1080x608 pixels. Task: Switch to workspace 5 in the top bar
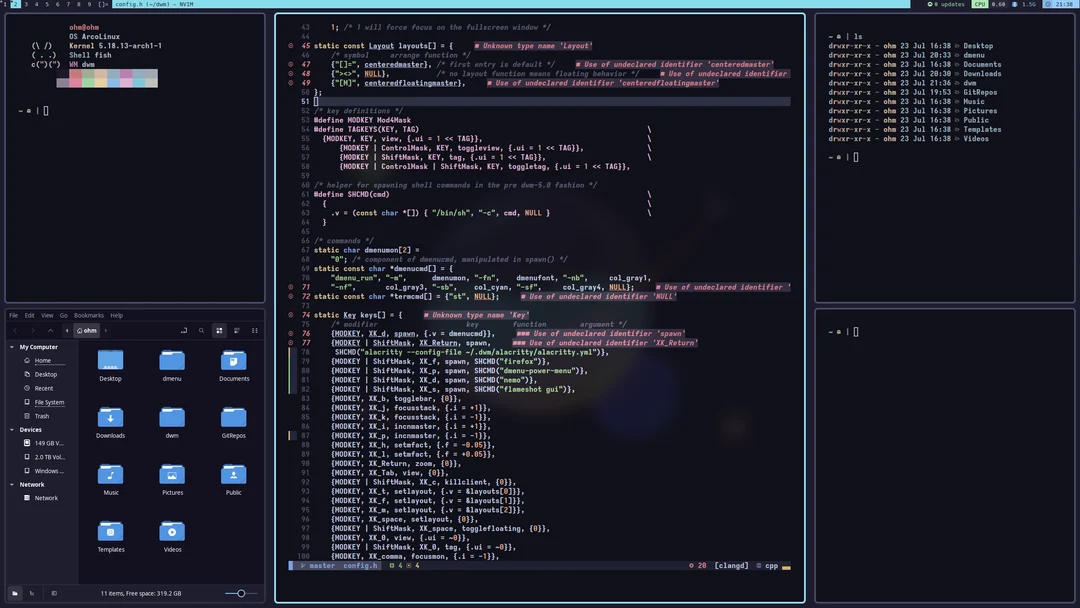[x=46, y=4]
